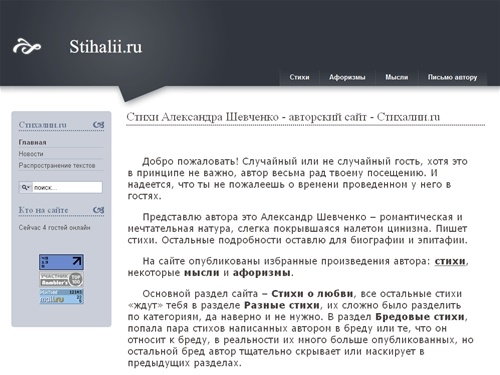Follow the bold афоризмы link

pyautogui.click(x=262, y=273)
